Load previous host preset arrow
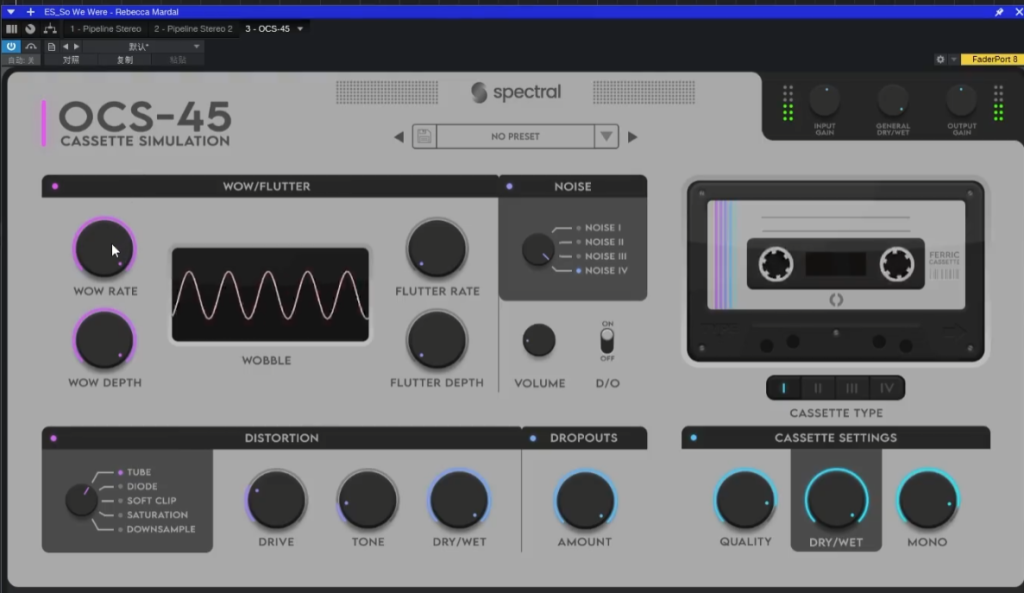This screenshot has width=1024, height=593. point(65,46)
